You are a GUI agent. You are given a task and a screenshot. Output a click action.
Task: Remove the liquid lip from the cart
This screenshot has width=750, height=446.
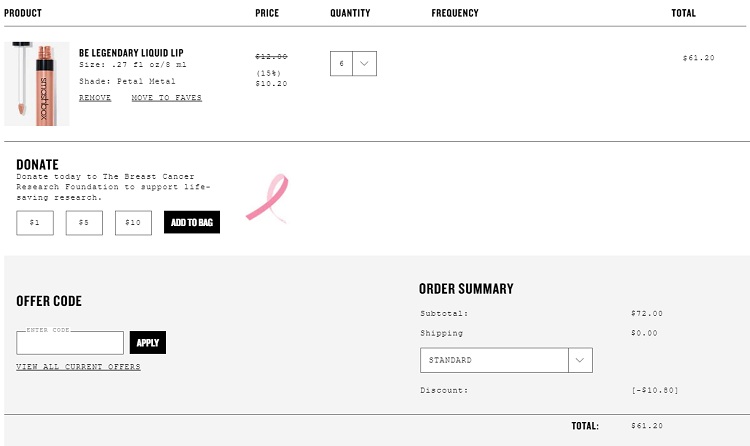point(95,98)
